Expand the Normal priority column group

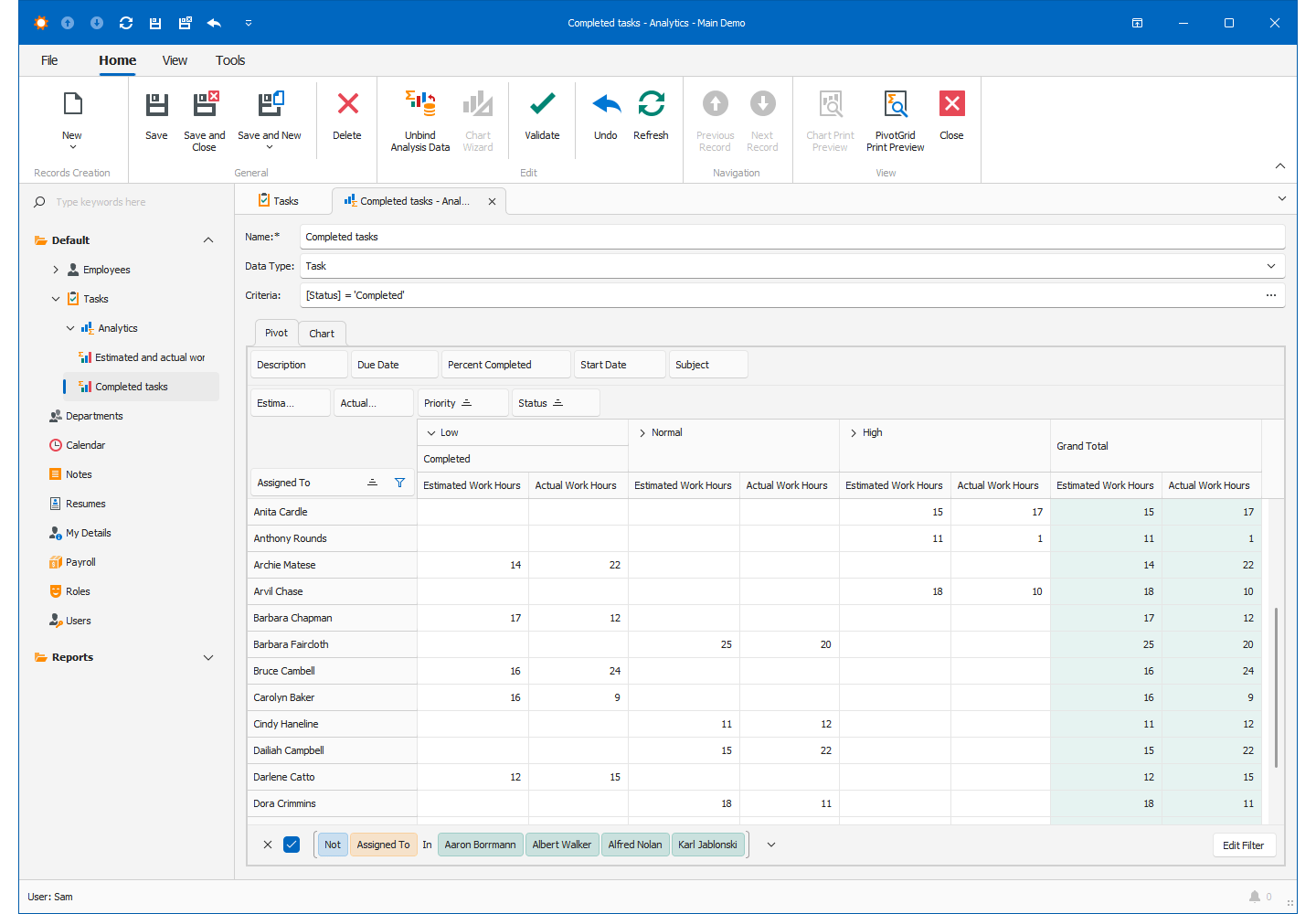tap(642, 433)
